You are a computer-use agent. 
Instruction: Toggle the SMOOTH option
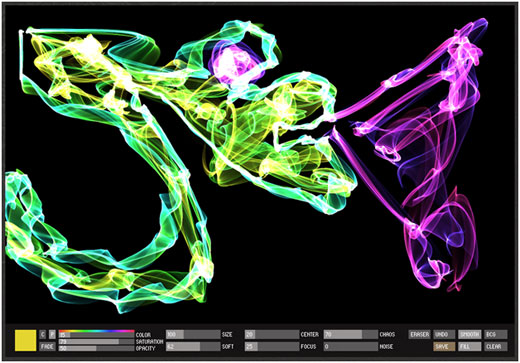[470, 334]
